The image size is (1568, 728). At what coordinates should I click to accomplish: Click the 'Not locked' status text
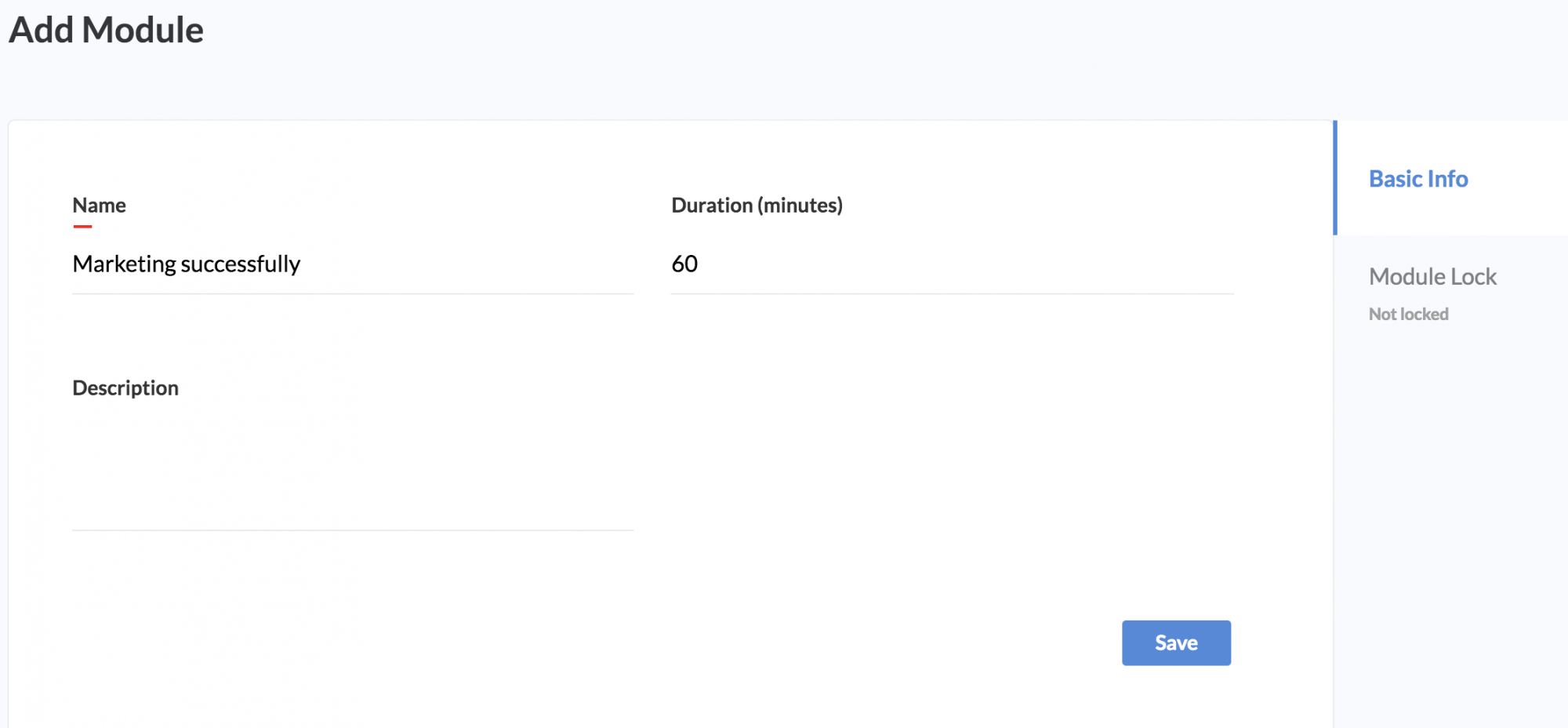point(1408,314)
